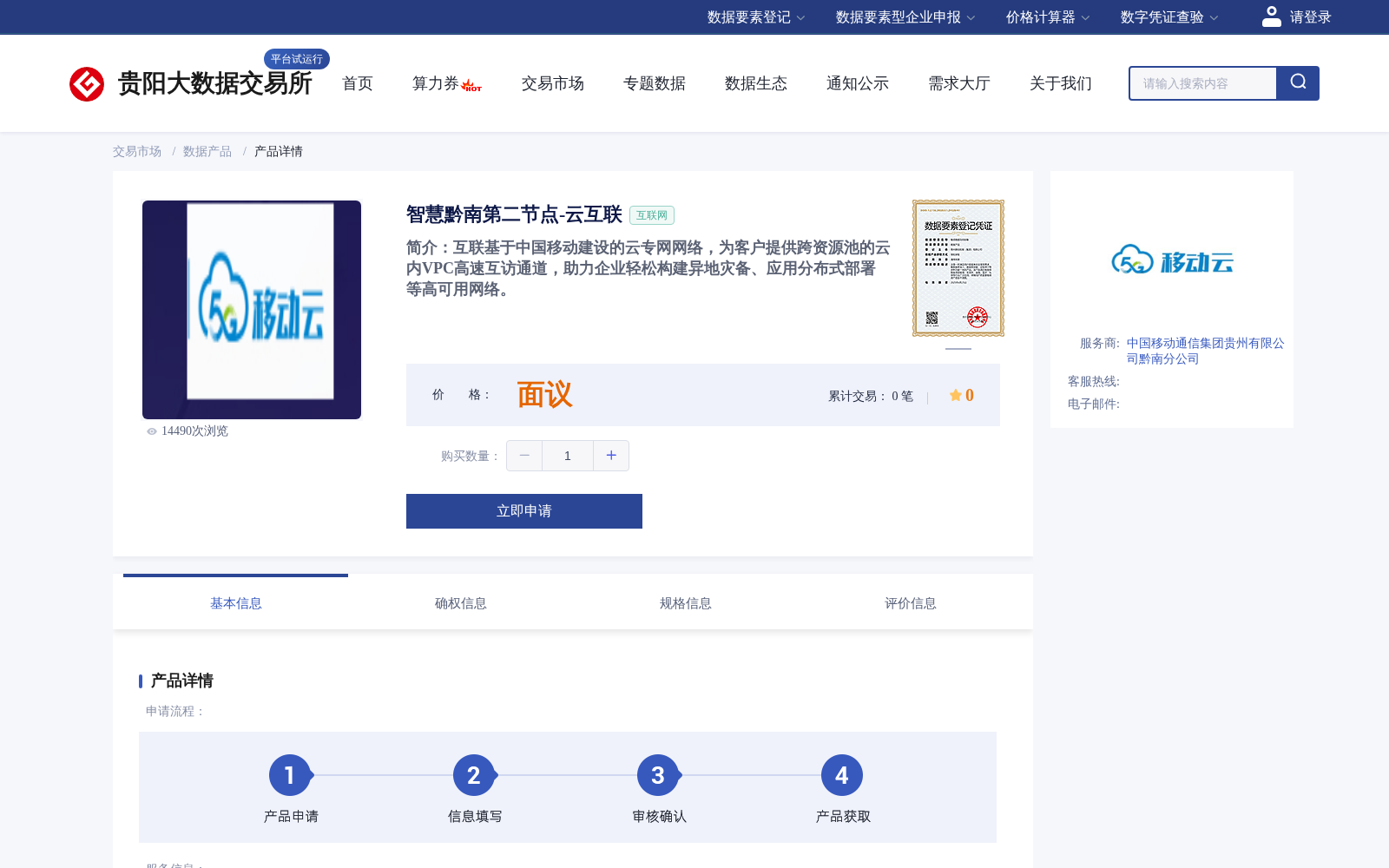Image resolution: width=1389 pixels, height=868 pixels.
Task: Expand the 数据要素登记 dropdown
Action: click(x=756, y=17)
